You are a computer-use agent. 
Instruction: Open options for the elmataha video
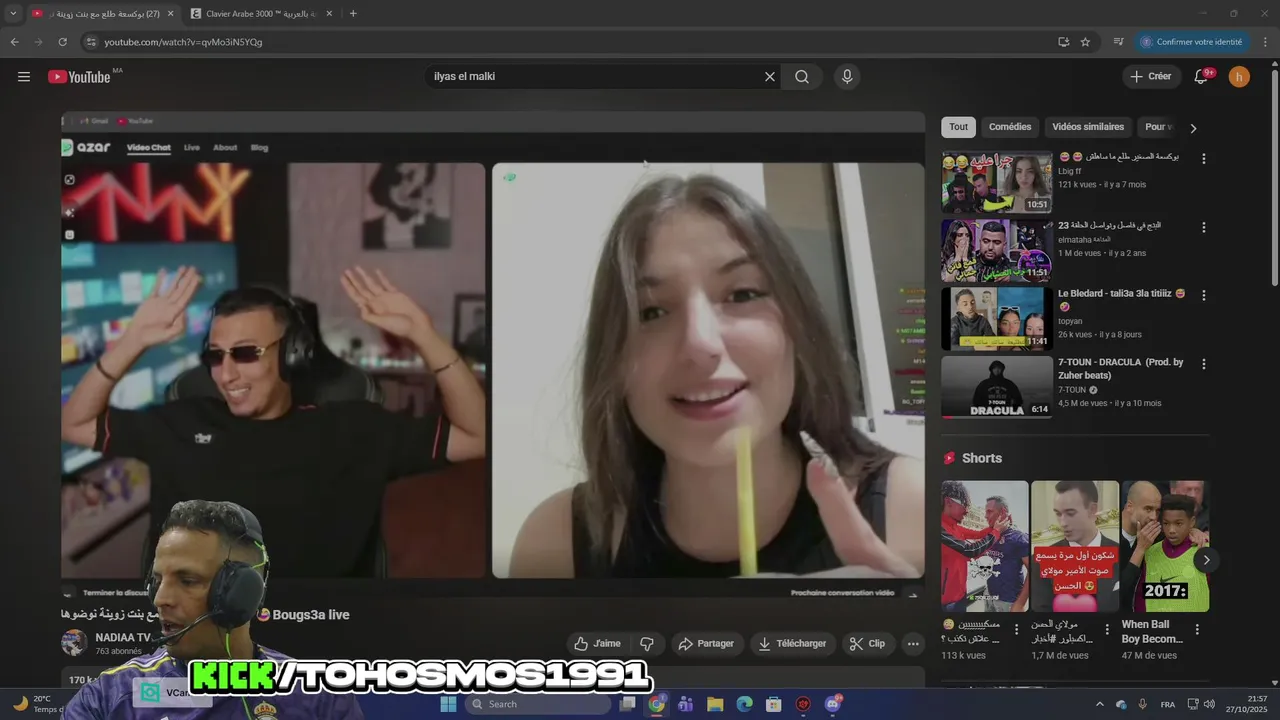pos(1203,227)
